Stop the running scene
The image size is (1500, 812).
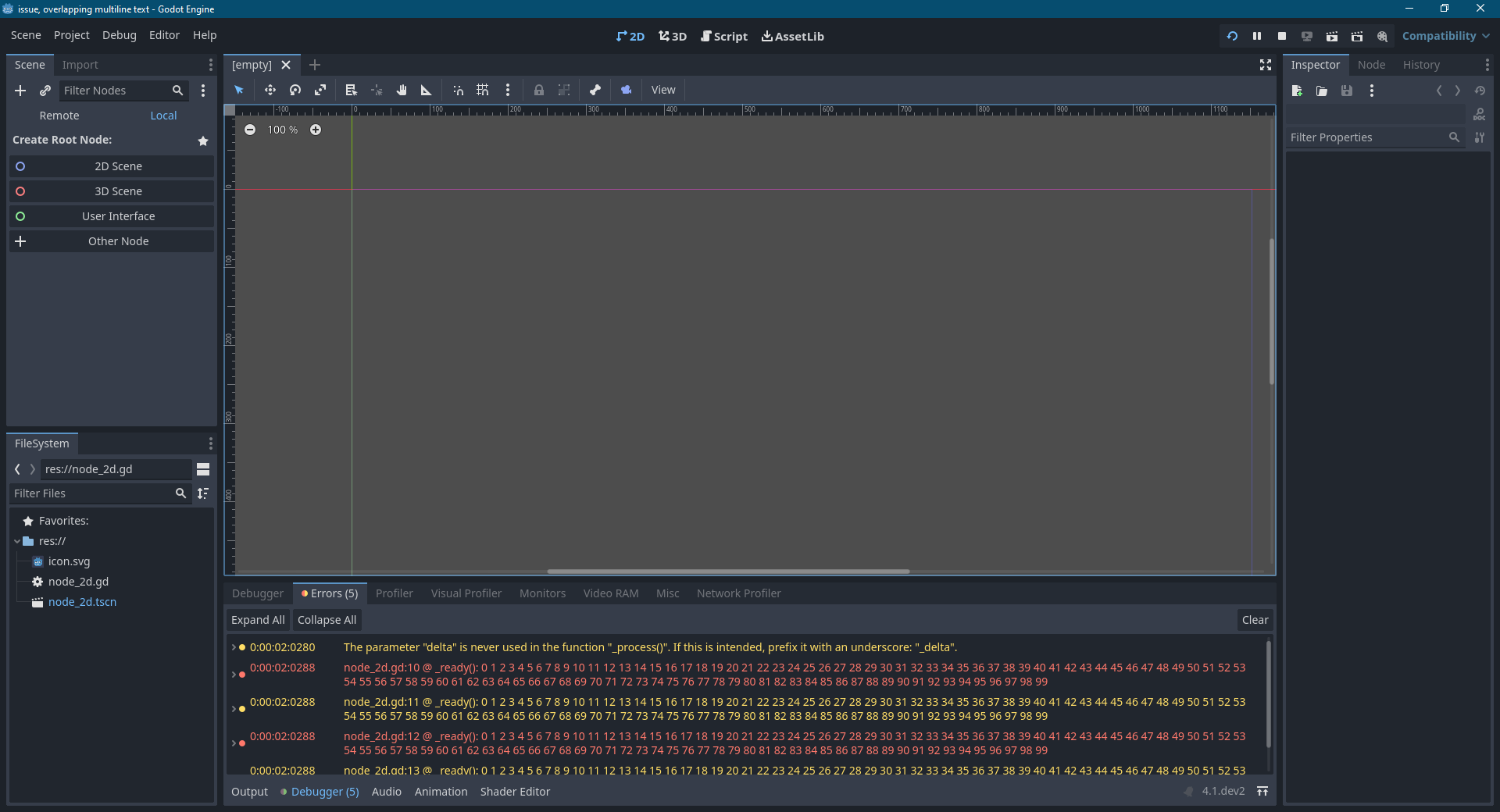click(x=1282, y=36)
